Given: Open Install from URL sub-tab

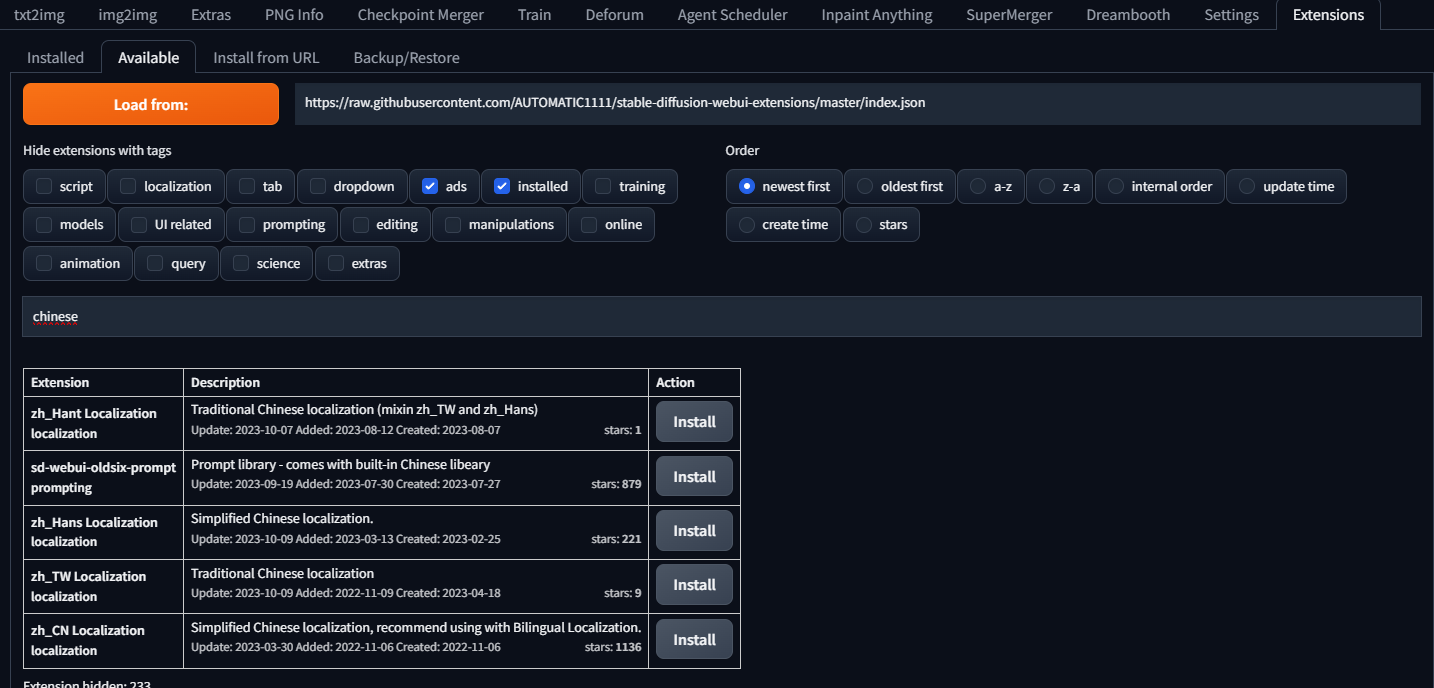Looking at the screenshot, I should click(x=266, y=57).
